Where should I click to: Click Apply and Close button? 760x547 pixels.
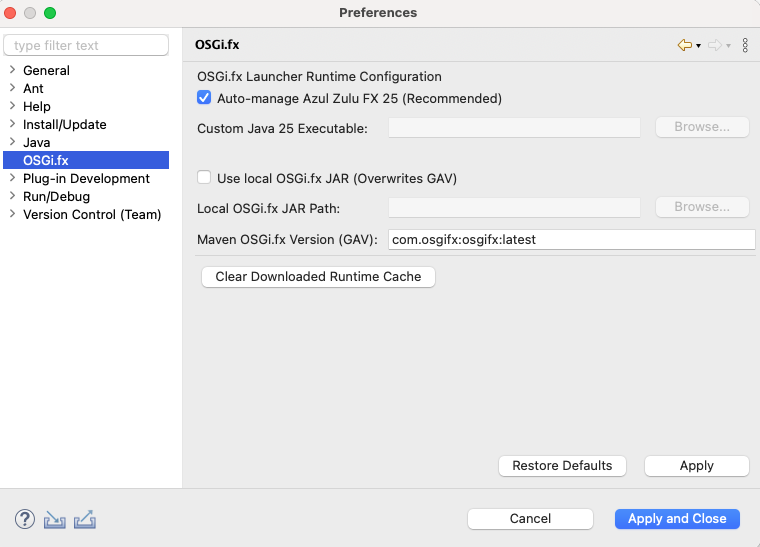(677, 519)
